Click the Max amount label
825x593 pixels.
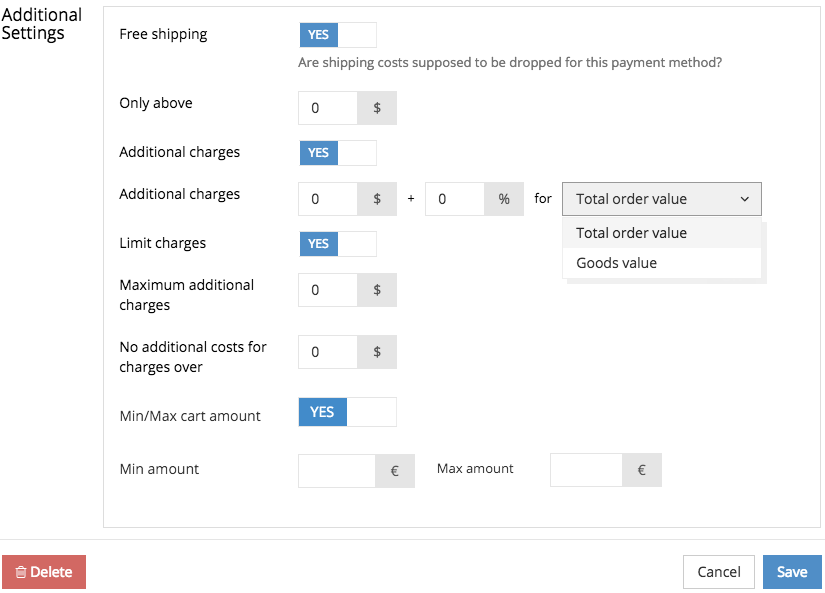(475, 468)
